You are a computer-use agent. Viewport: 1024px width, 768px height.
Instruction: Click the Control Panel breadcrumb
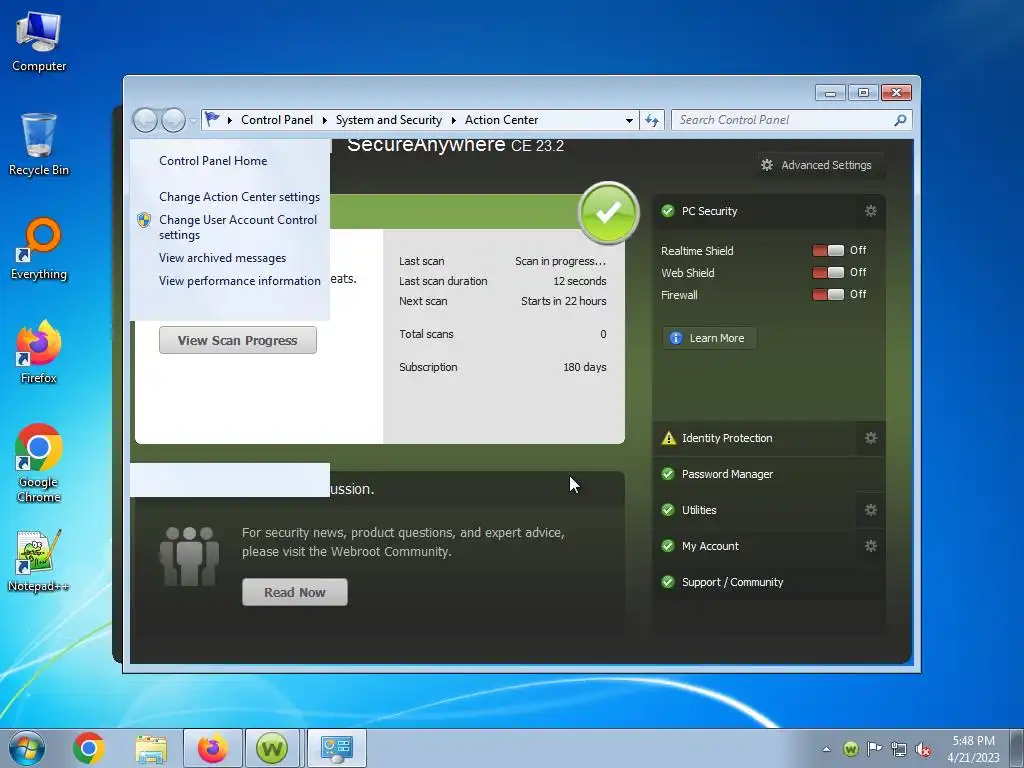277,120
